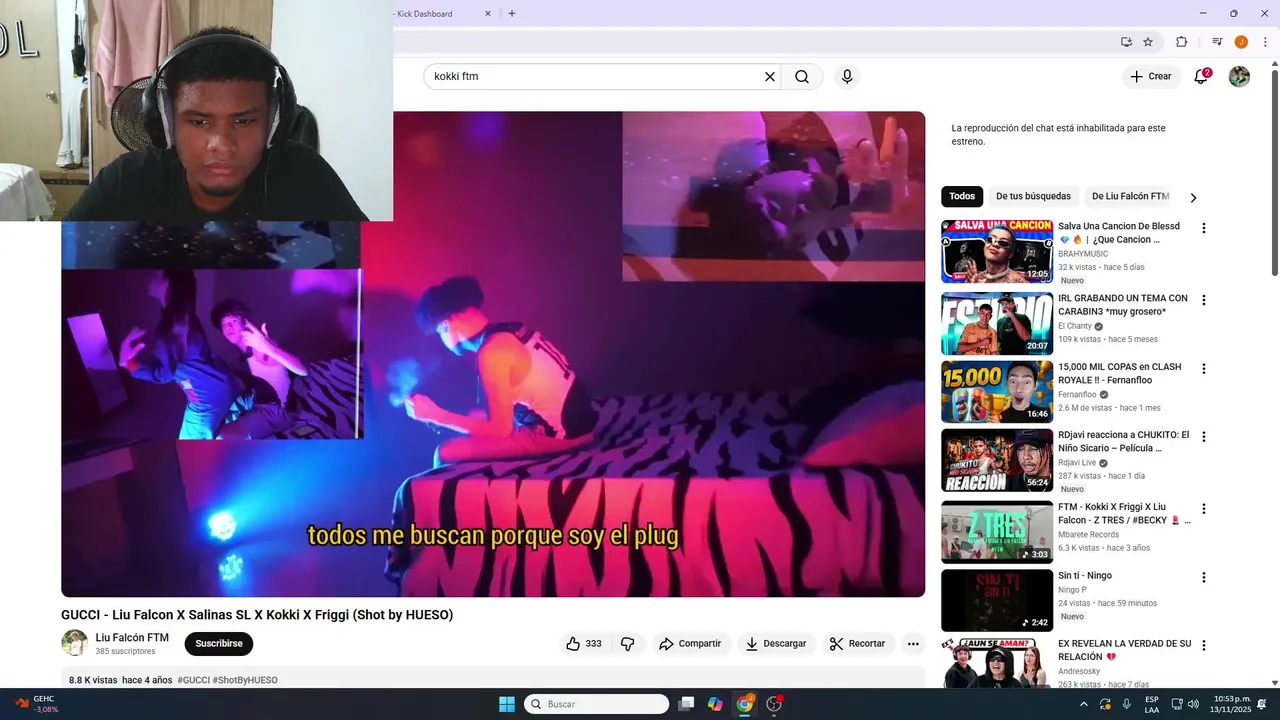The height and width of the screenshot is (720, 1280).
Task: Open options for EX REVELAN LA VERDAD video
Action: 1204,646
